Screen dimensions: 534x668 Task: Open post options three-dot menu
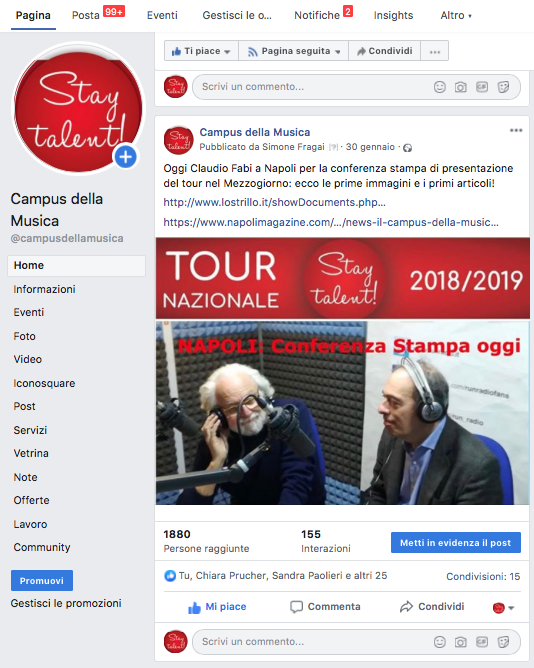pyautogui.click(x=516, y=130)
